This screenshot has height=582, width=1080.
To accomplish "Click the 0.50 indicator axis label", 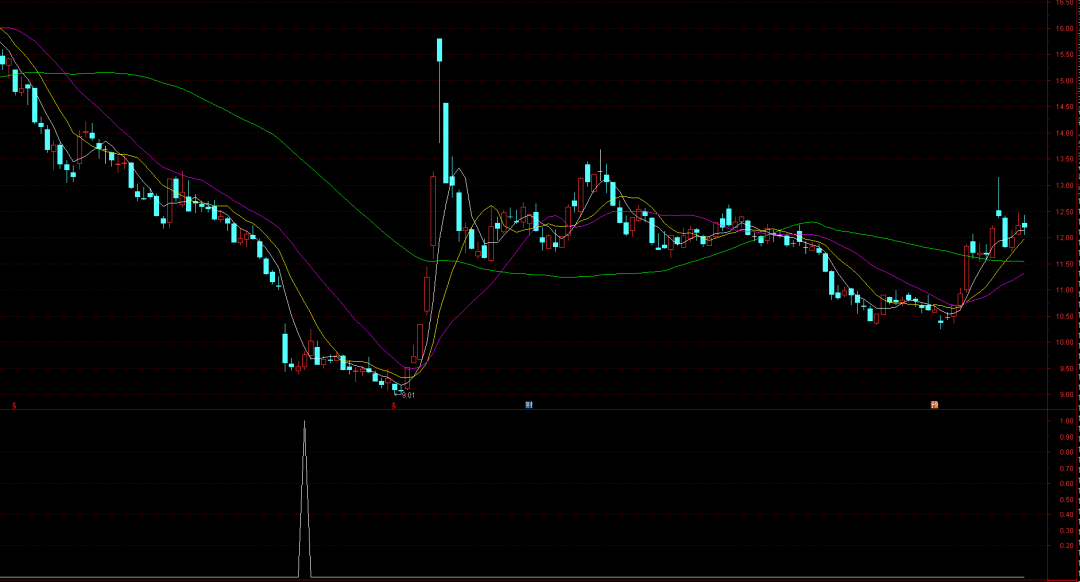I will (x=1066, y=499).
